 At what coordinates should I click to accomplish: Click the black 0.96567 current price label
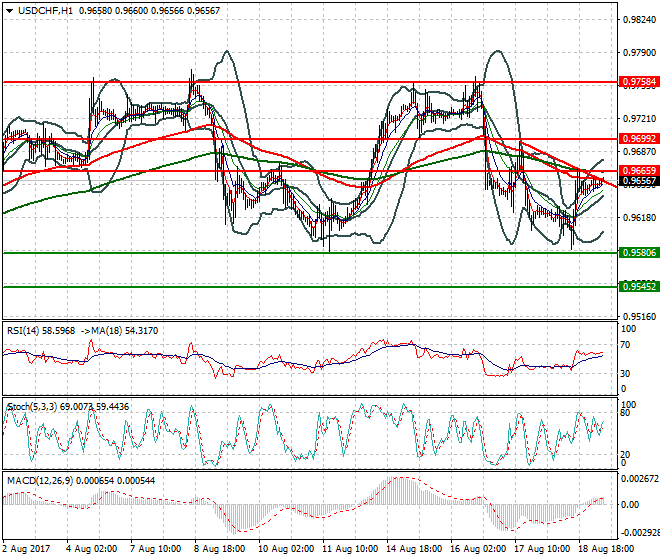point(639,181)
